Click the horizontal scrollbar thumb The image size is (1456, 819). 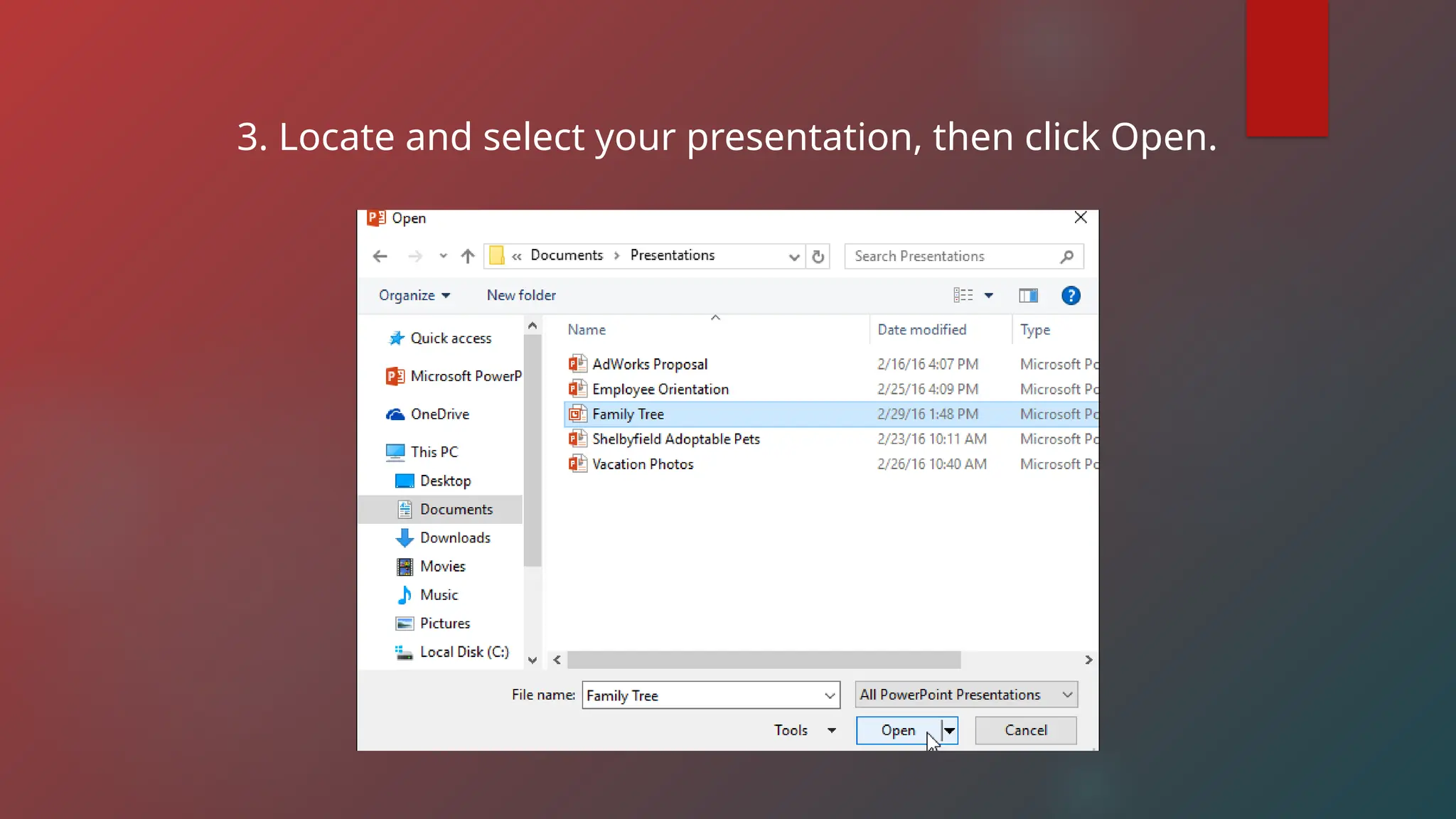(764, 660)
